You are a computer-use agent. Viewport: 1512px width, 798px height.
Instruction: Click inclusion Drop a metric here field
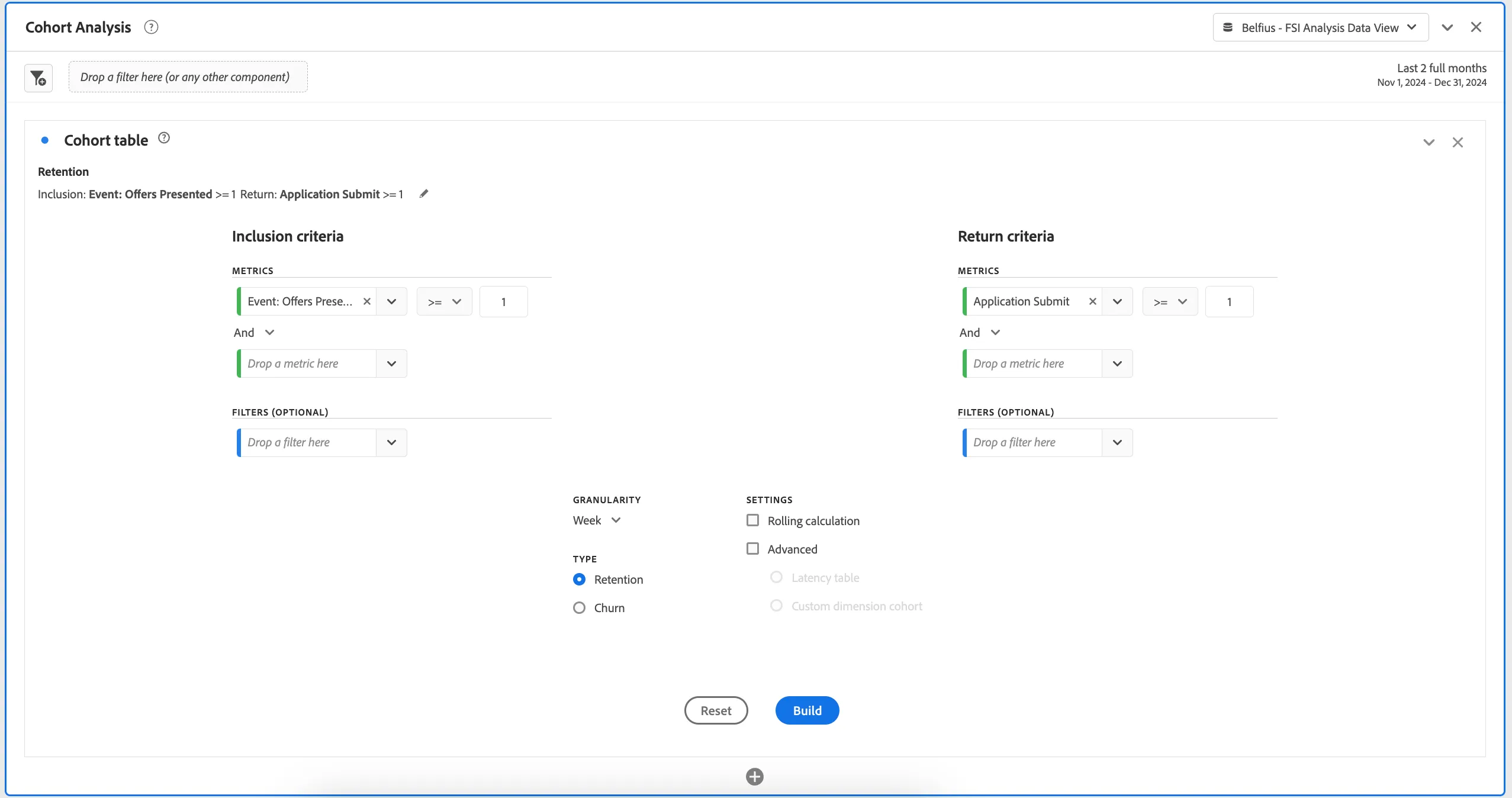[x=307, y=363]
